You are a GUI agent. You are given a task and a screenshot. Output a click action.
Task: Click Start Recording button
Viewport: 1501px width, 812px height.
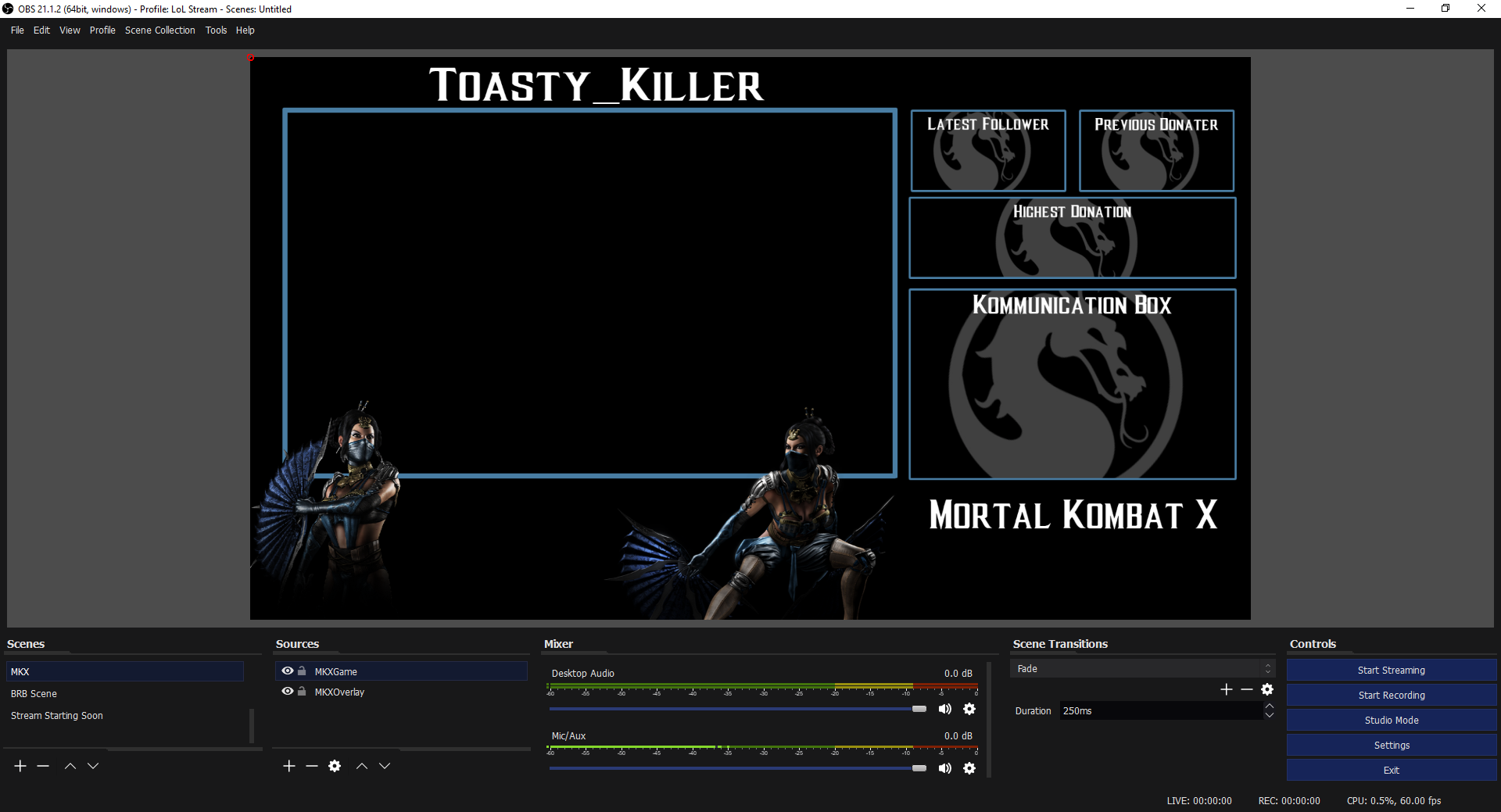1392,696
